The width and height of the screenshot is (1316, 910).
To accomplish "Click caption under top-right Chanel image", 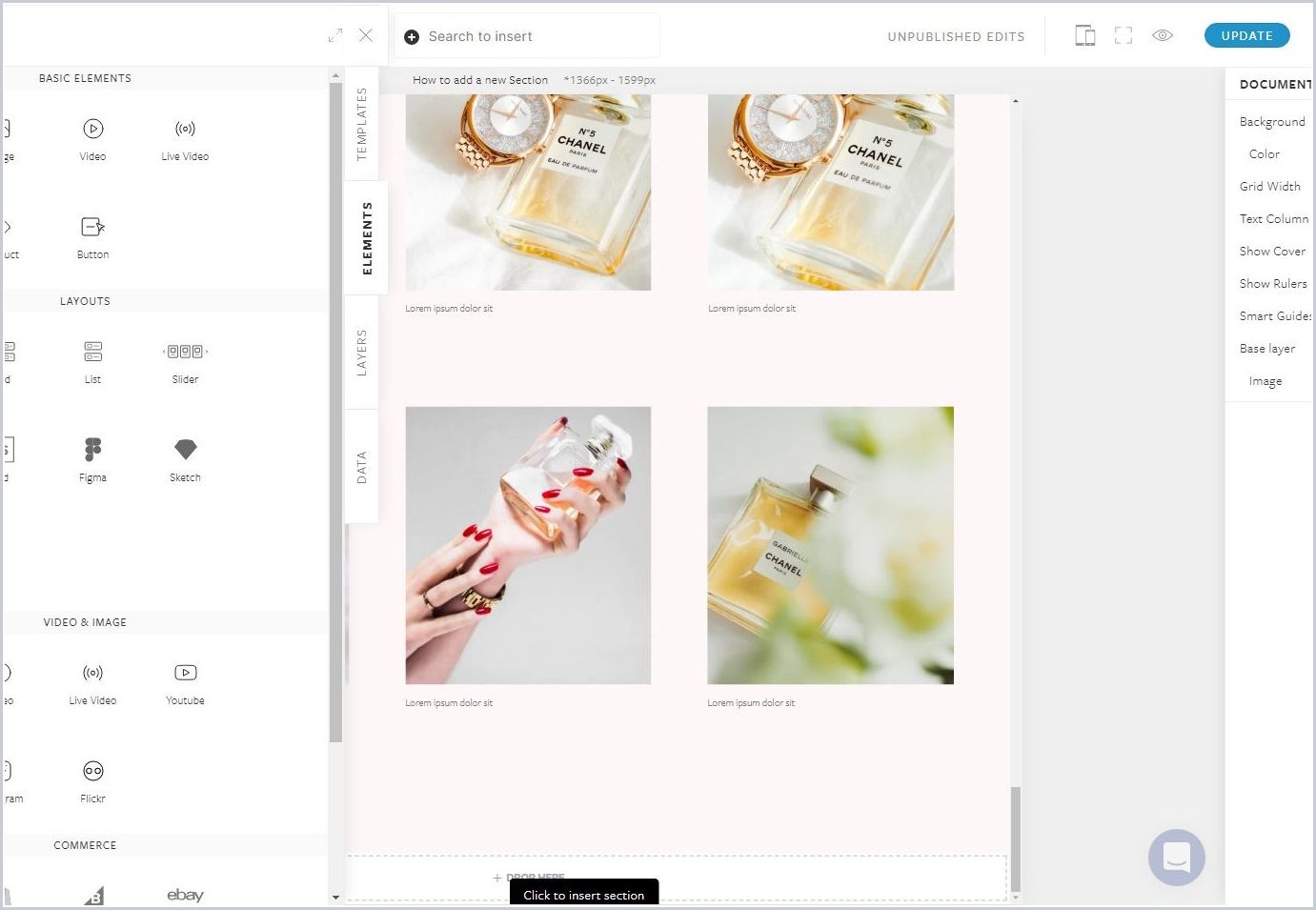I will (x=752, y=309).
